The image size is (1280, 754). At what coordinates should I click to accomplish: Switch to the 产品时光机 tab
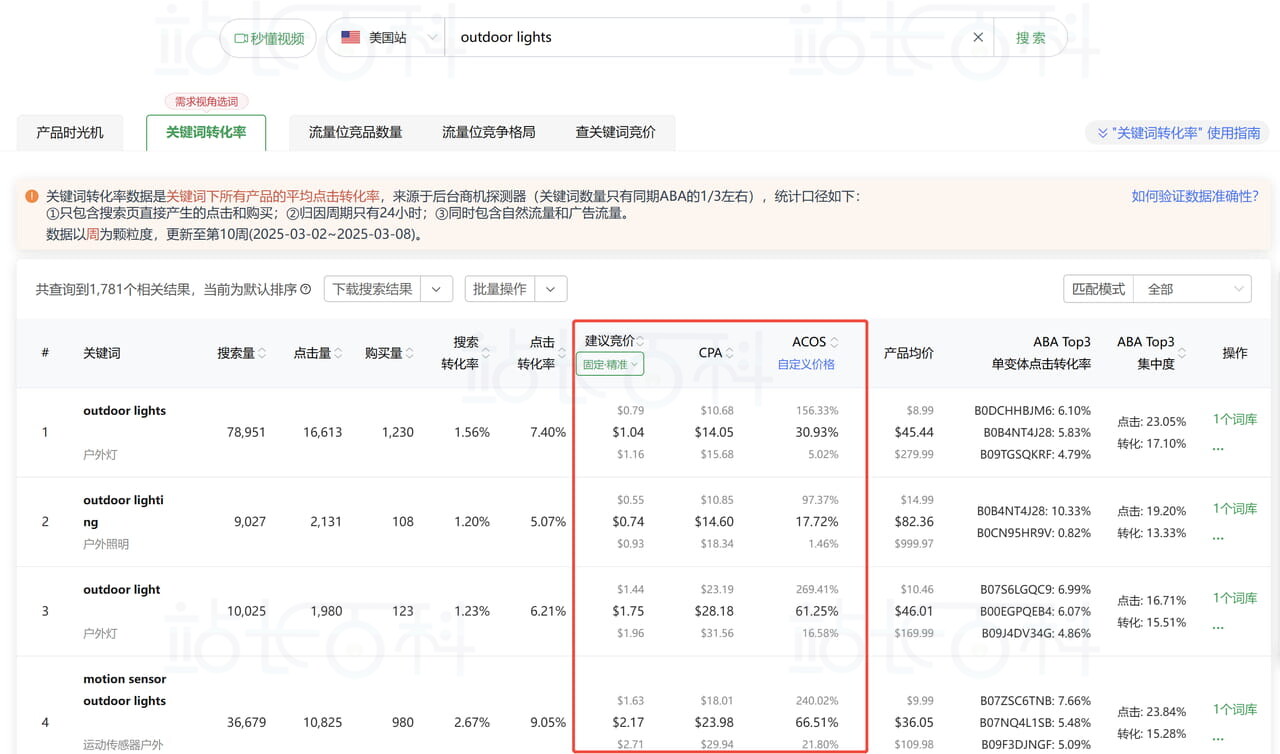pyautogui.click(x=70, y=132)
